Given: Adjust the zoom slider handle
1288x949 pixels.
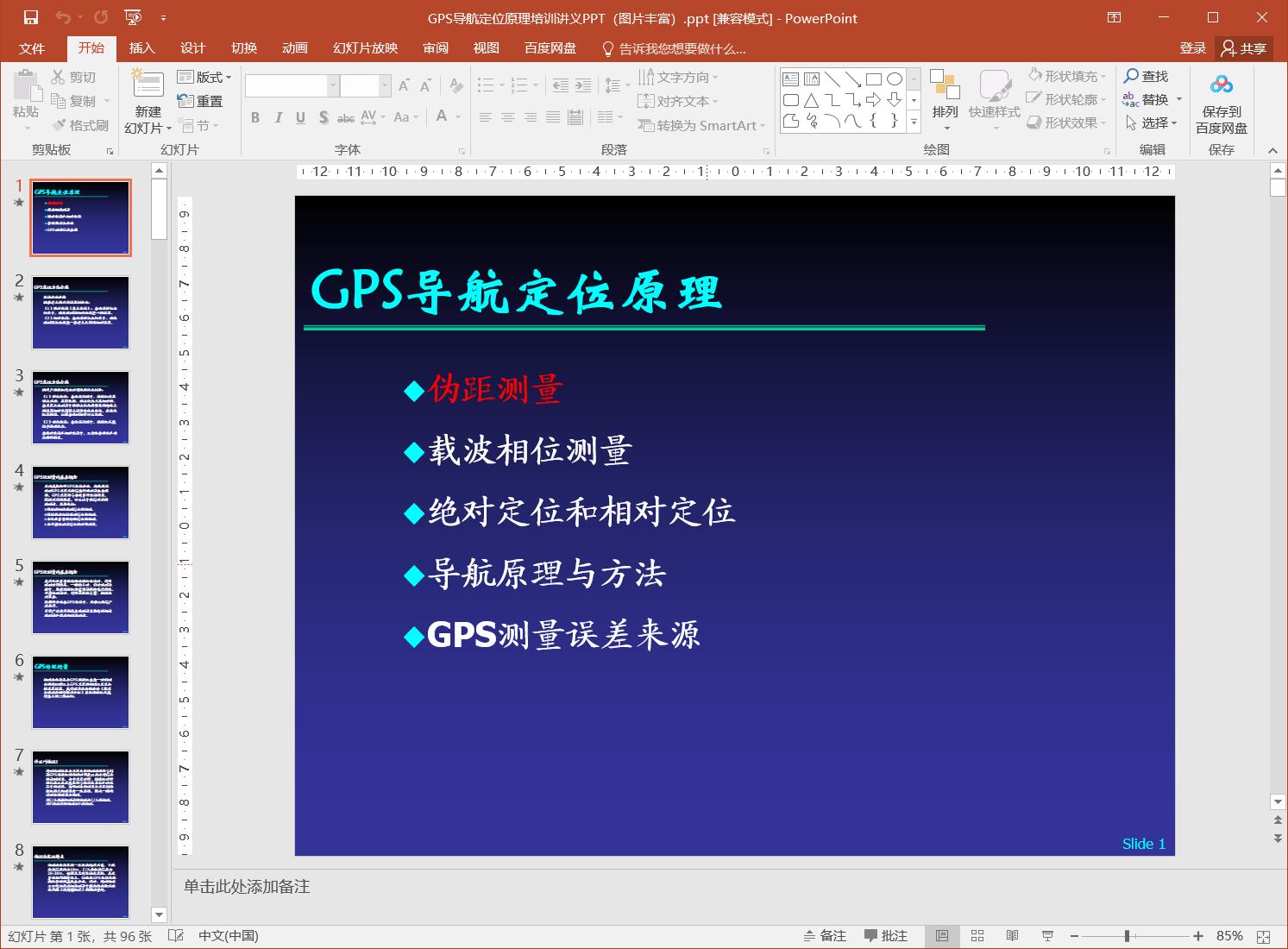Looking at the screenshot, I should click(1127, 936).
